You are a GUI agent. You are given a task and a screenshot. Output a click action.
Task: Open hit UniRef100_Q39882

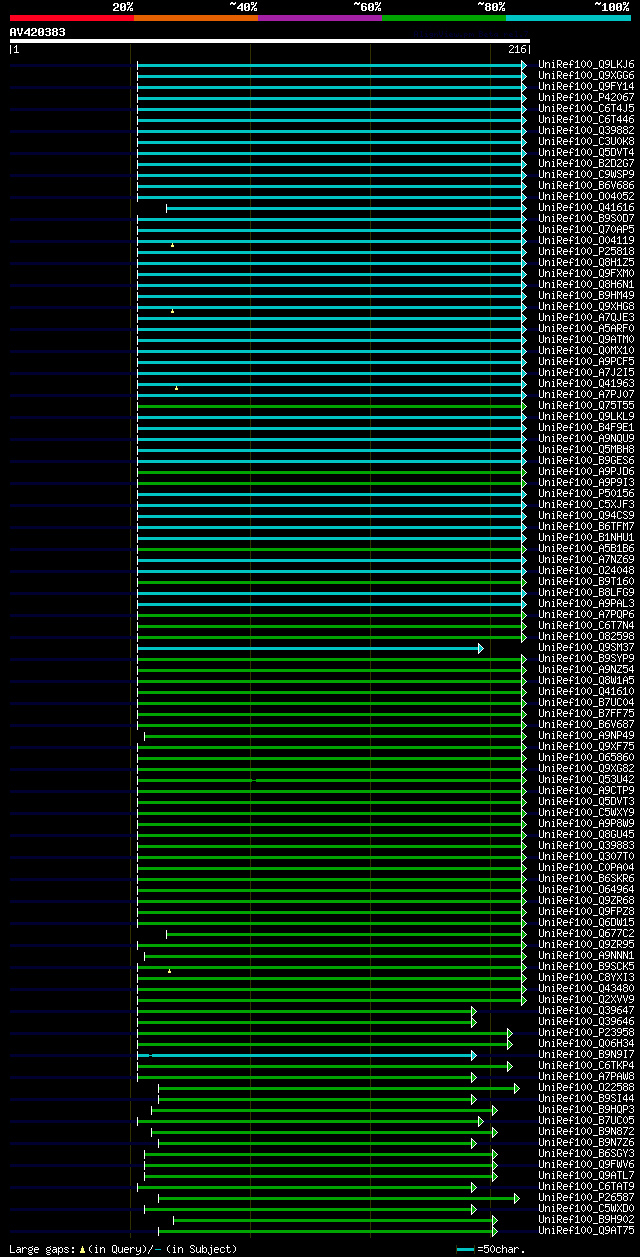[586, 130]
